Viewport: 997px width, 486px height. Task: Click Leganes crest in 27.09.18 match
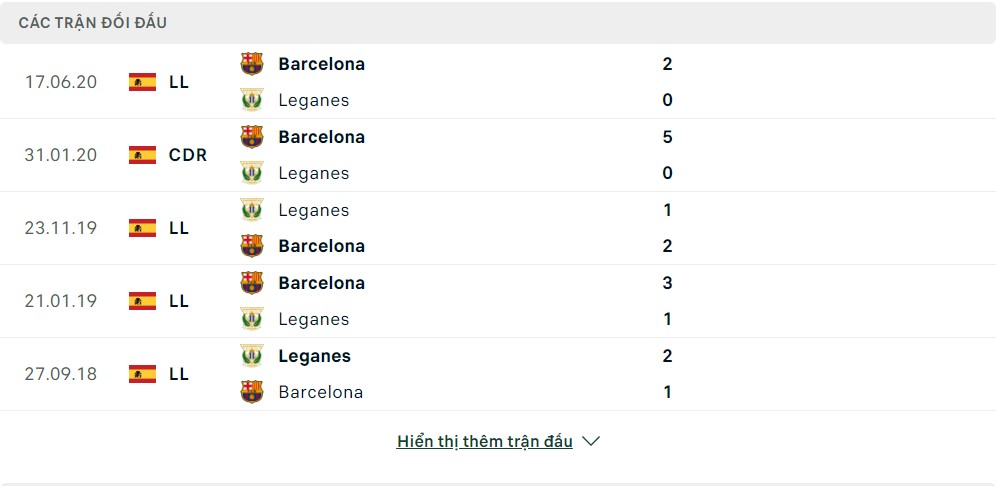click(252, 356)
